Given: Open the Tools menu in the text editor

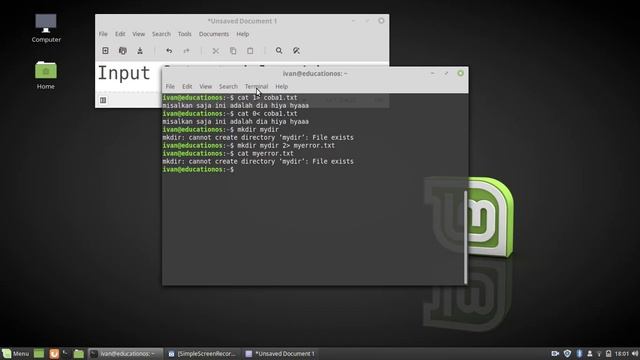Looking at the screenshot, I should click(184, 34).
